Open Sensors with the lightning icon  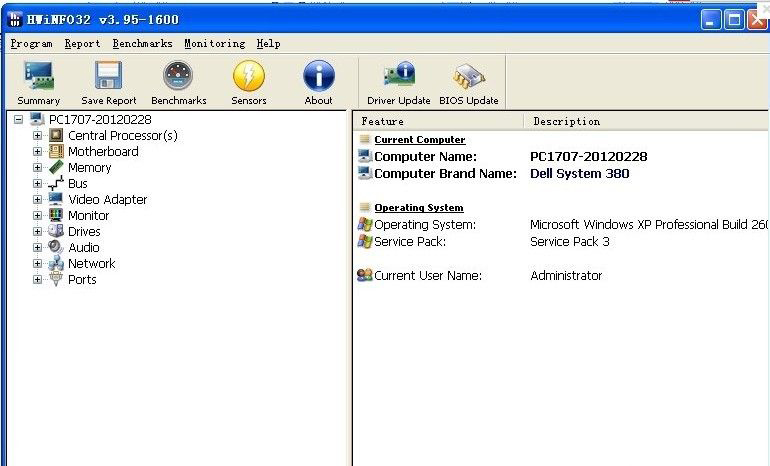[248, 76]
